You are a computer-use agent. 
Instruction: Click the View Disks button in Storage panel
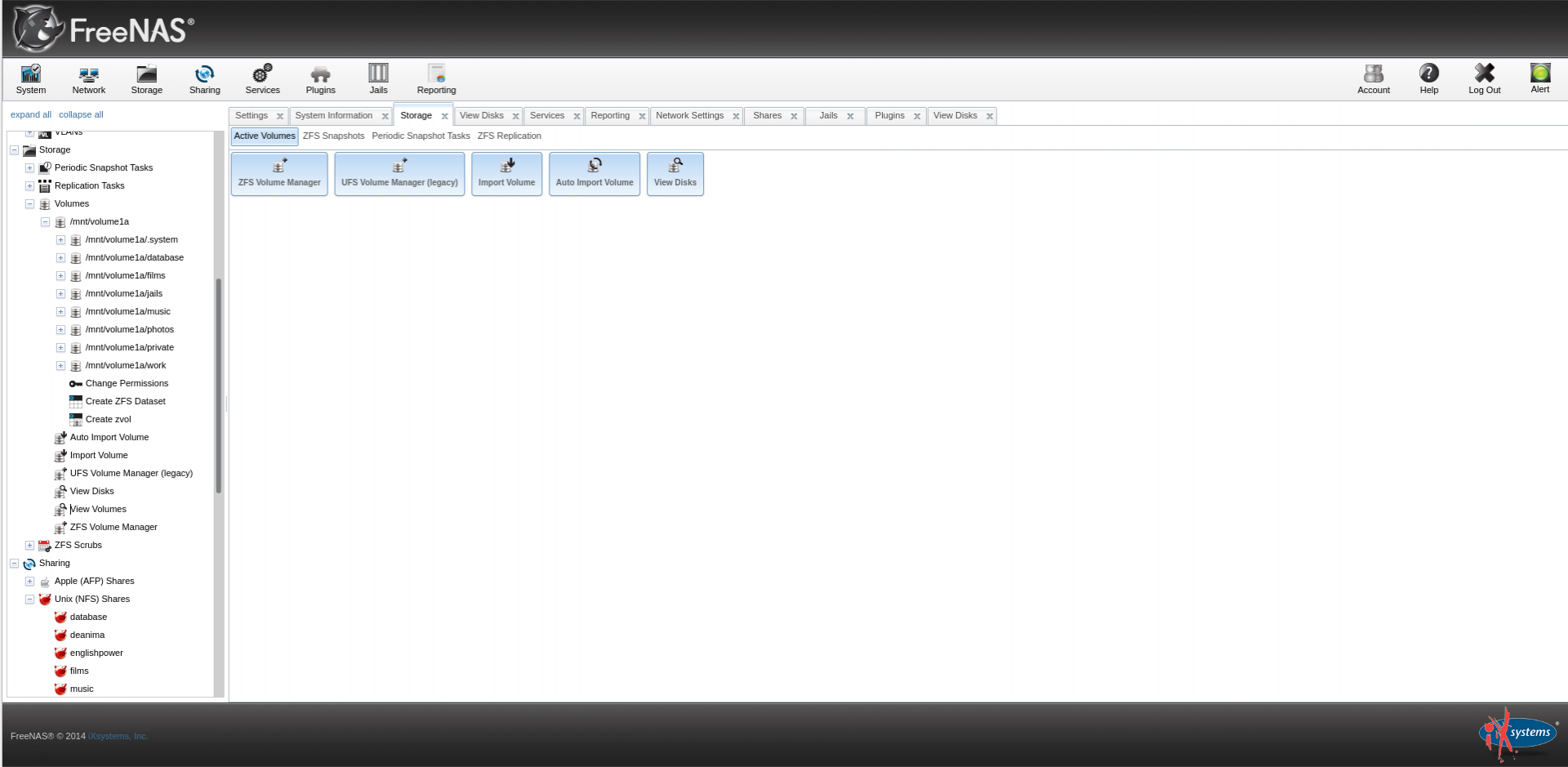tap(675, 174)
